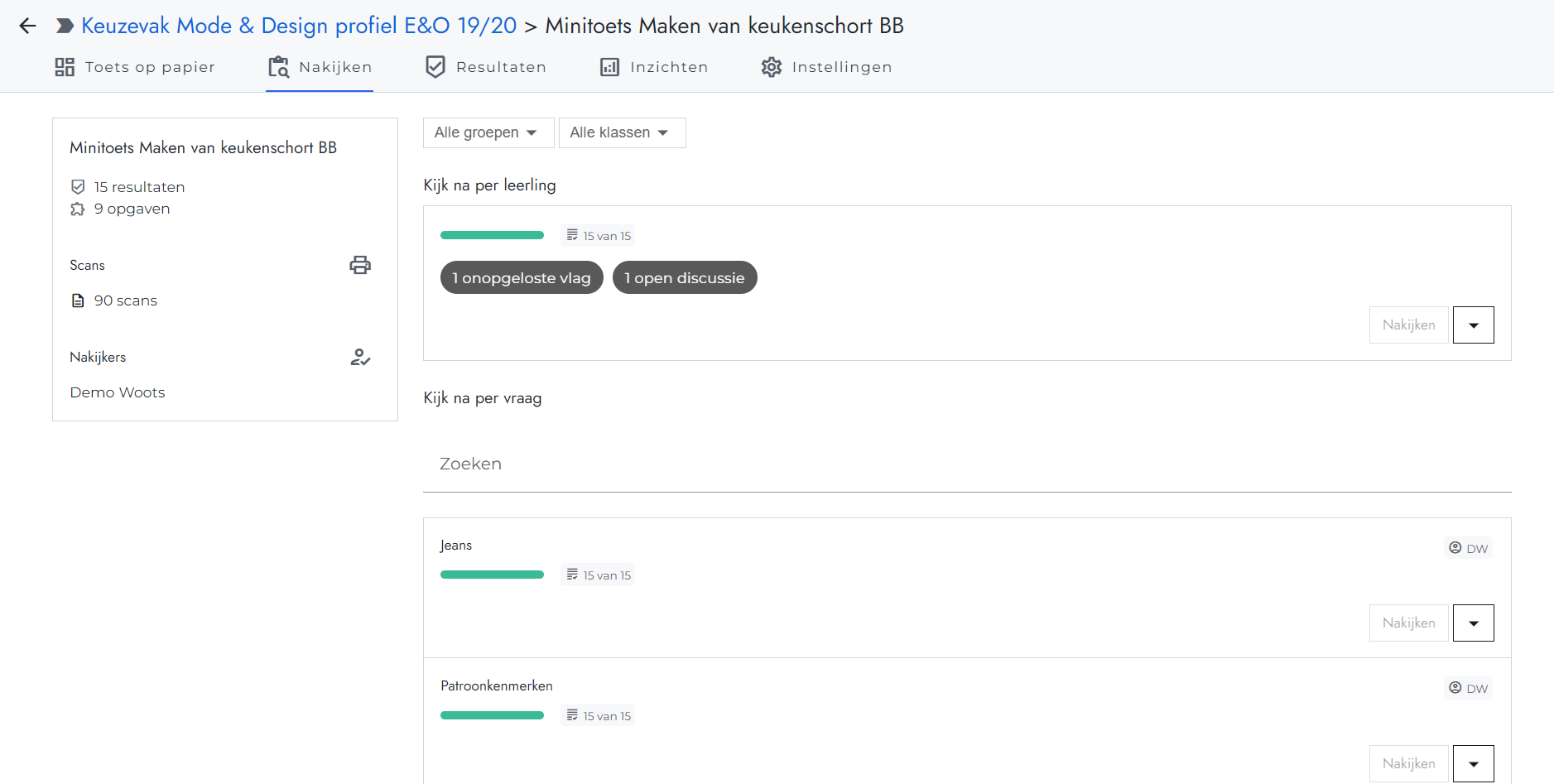Click the 1 onopgeloste vlag chip

(x=522, y=277)
